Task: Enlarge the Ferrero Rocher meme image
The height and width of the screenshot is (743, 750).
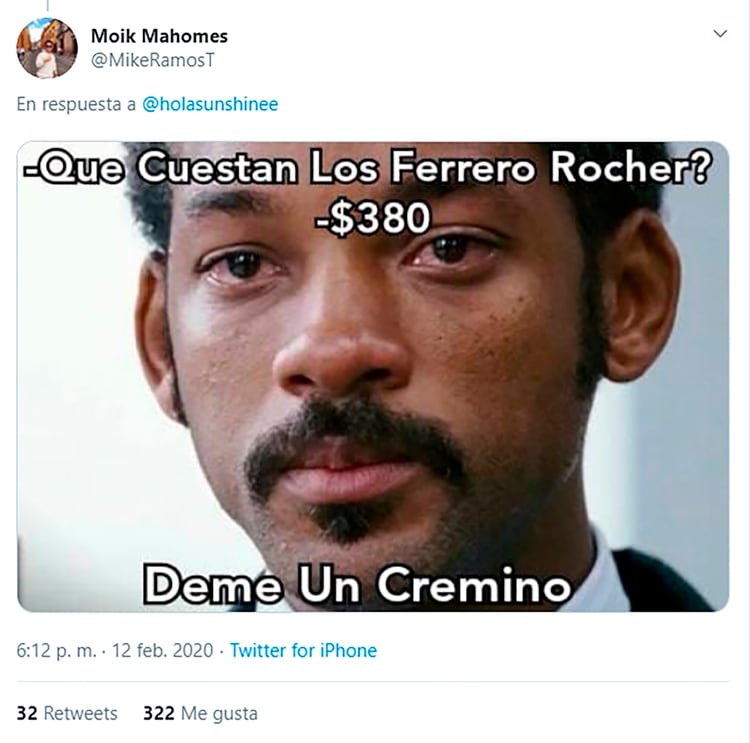Action: 373,377
